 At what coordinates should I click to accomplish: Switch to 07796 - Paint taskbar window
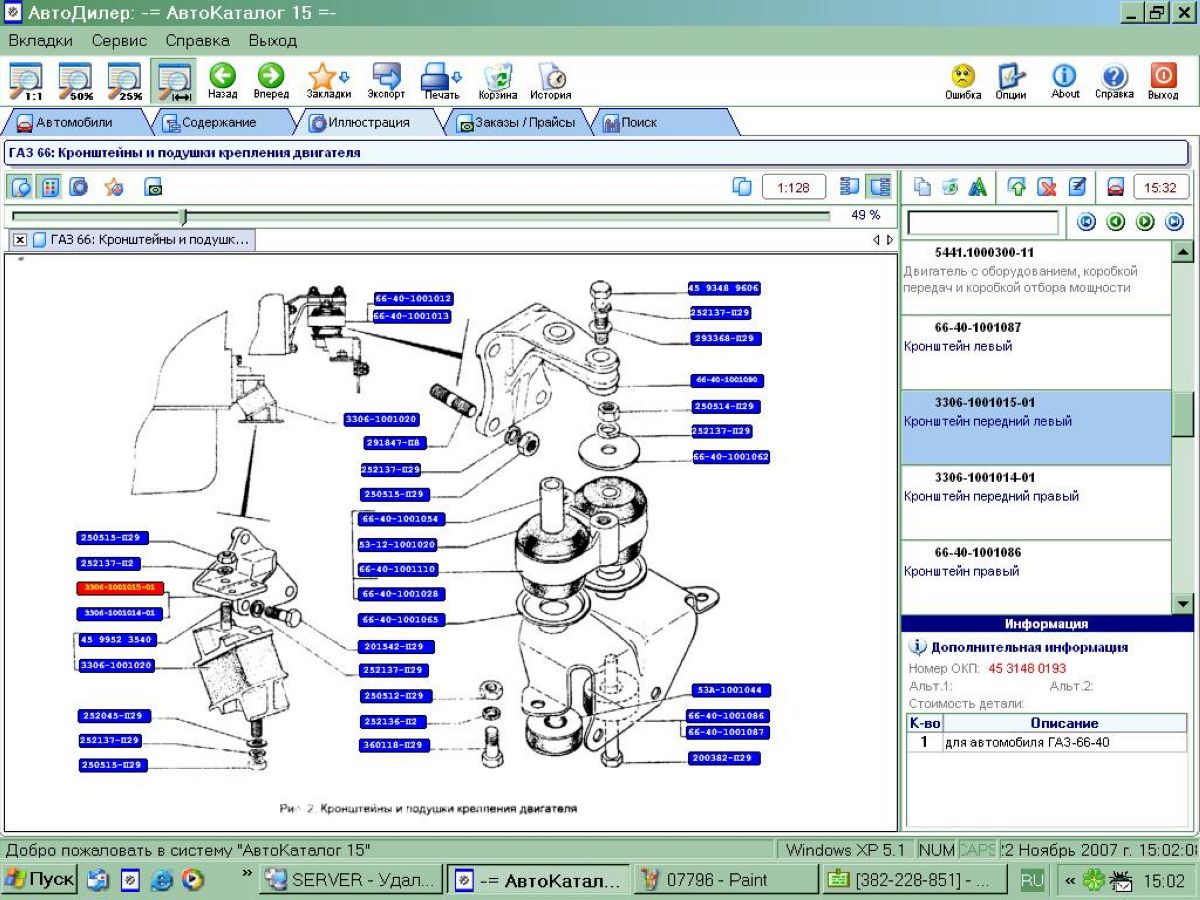pyautogui.click(x=726, y=880)
